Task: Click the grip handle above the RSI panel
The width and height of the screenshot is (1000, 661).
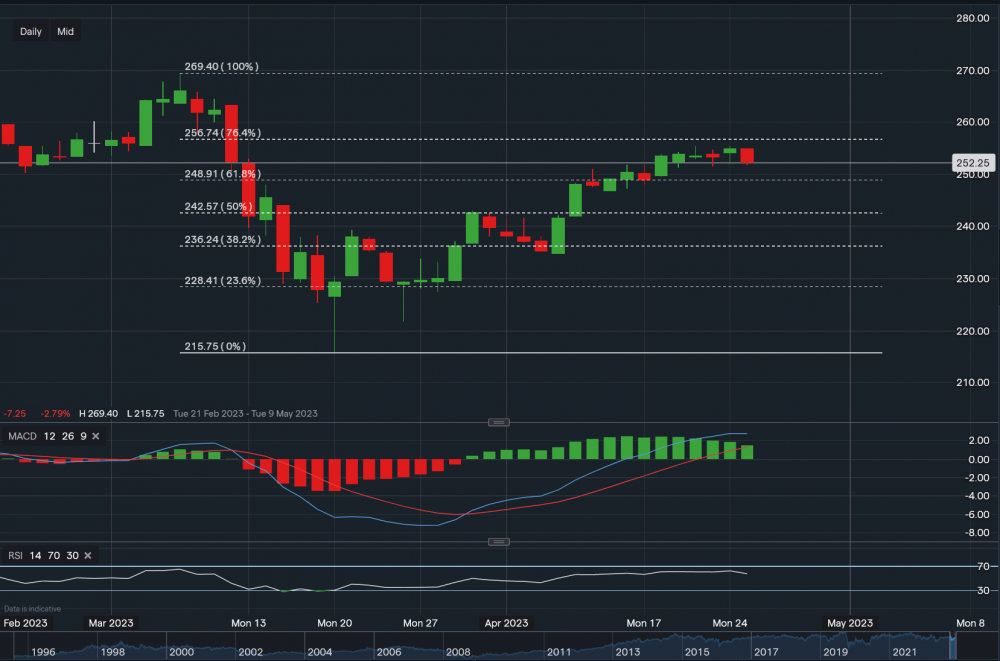Action: click(499, 541)
